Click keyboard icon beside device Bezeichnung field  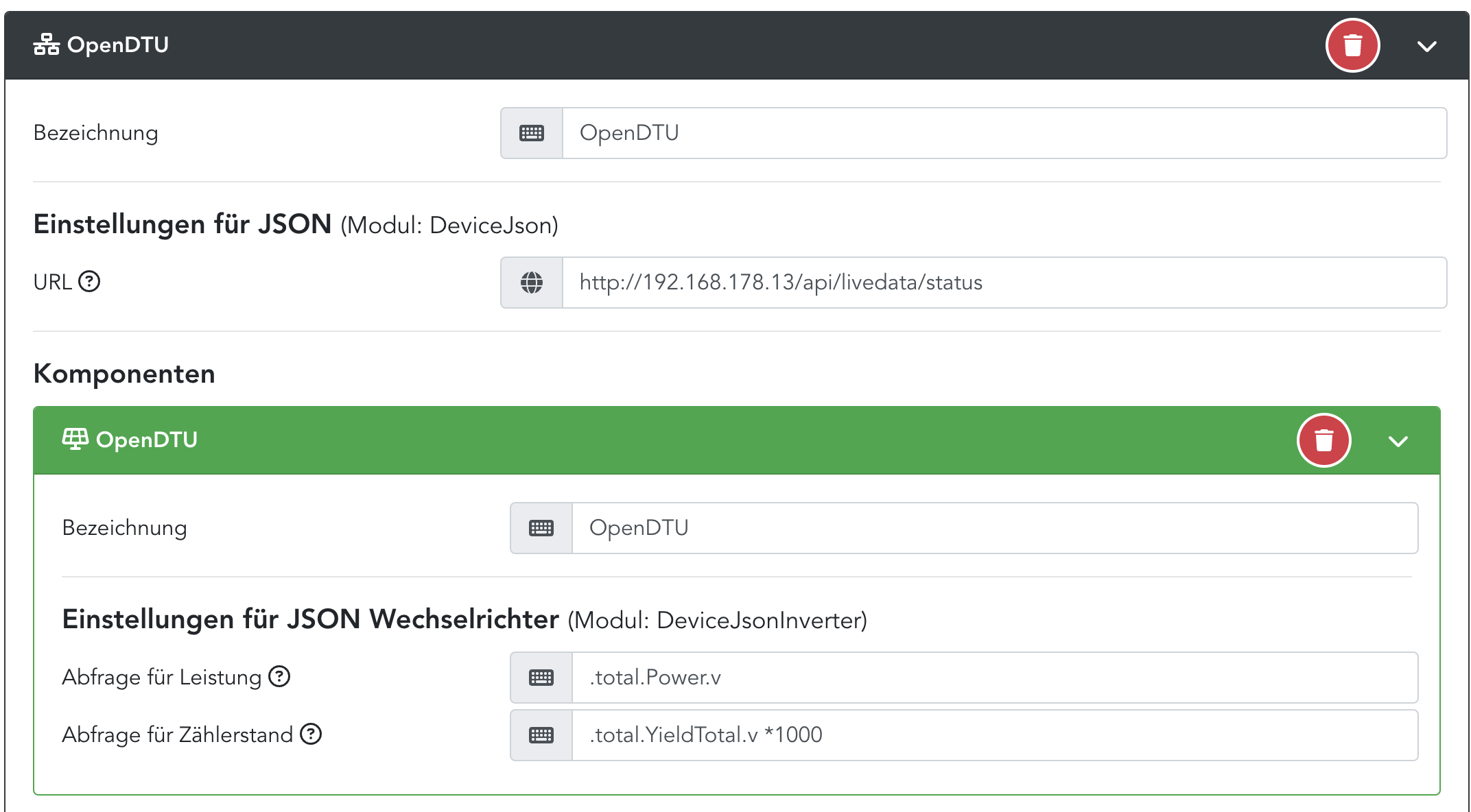pos(532,133)
